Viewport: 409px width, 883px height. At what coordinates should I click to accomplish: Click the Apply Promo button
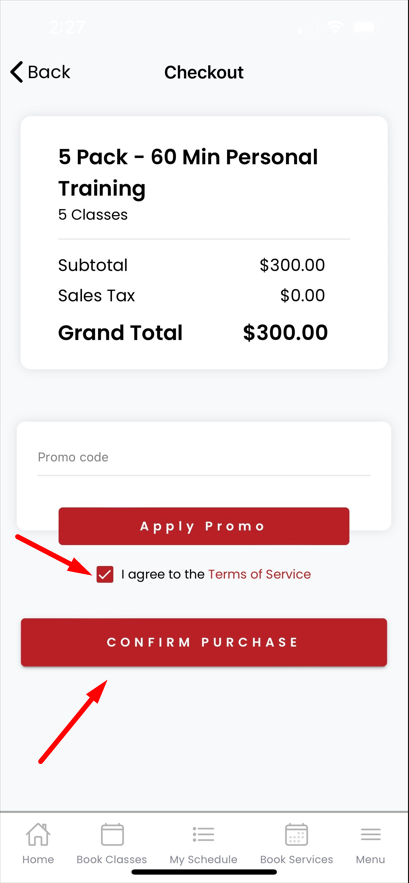point(204,526)
